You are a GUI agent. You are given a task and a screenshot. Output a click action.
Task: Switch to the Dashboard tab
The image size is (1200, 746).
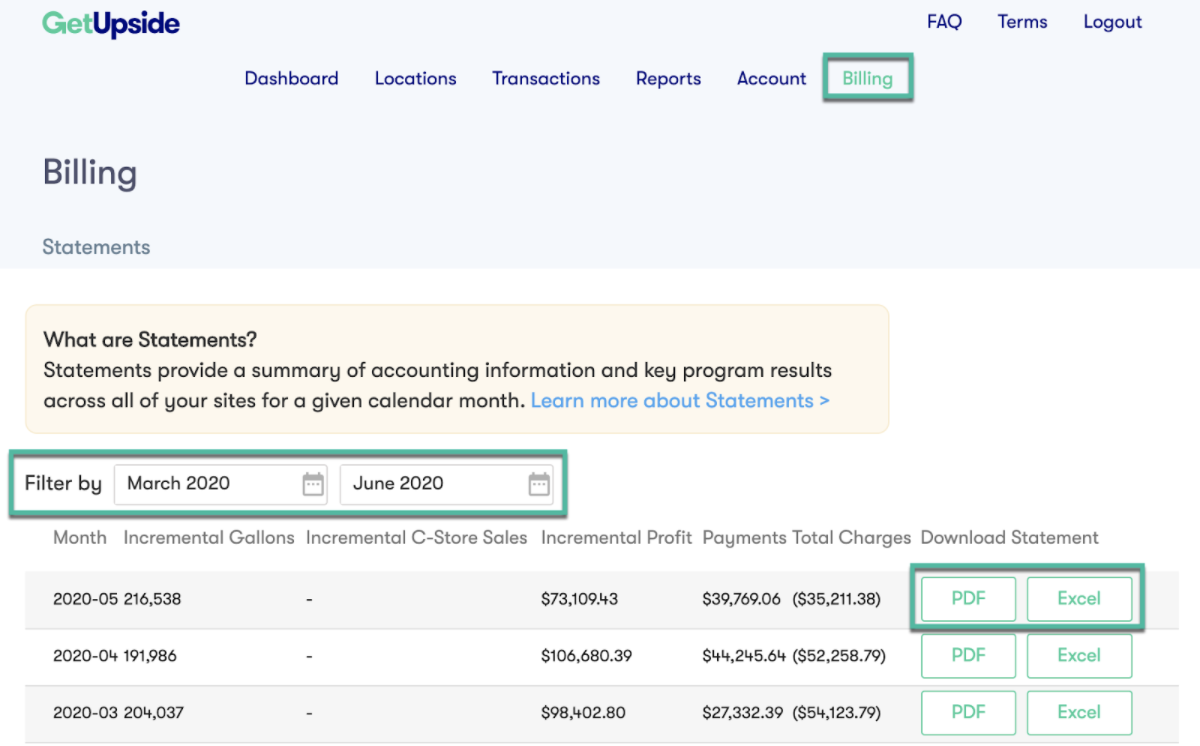[291, 78]
